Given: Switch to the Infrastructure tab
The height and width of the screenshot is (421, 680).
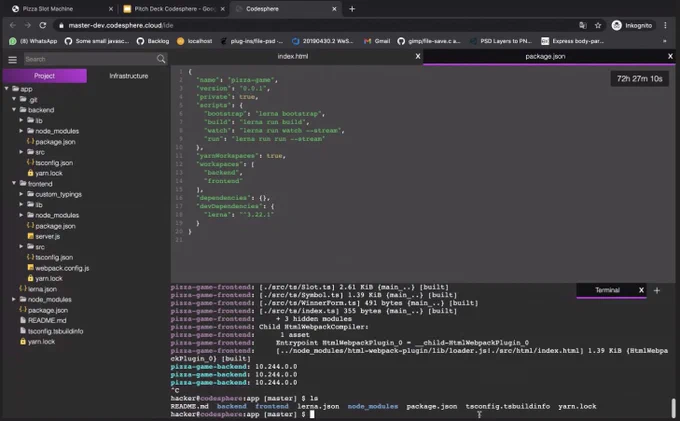Looking at the screenshot, I should coord(129,76).
